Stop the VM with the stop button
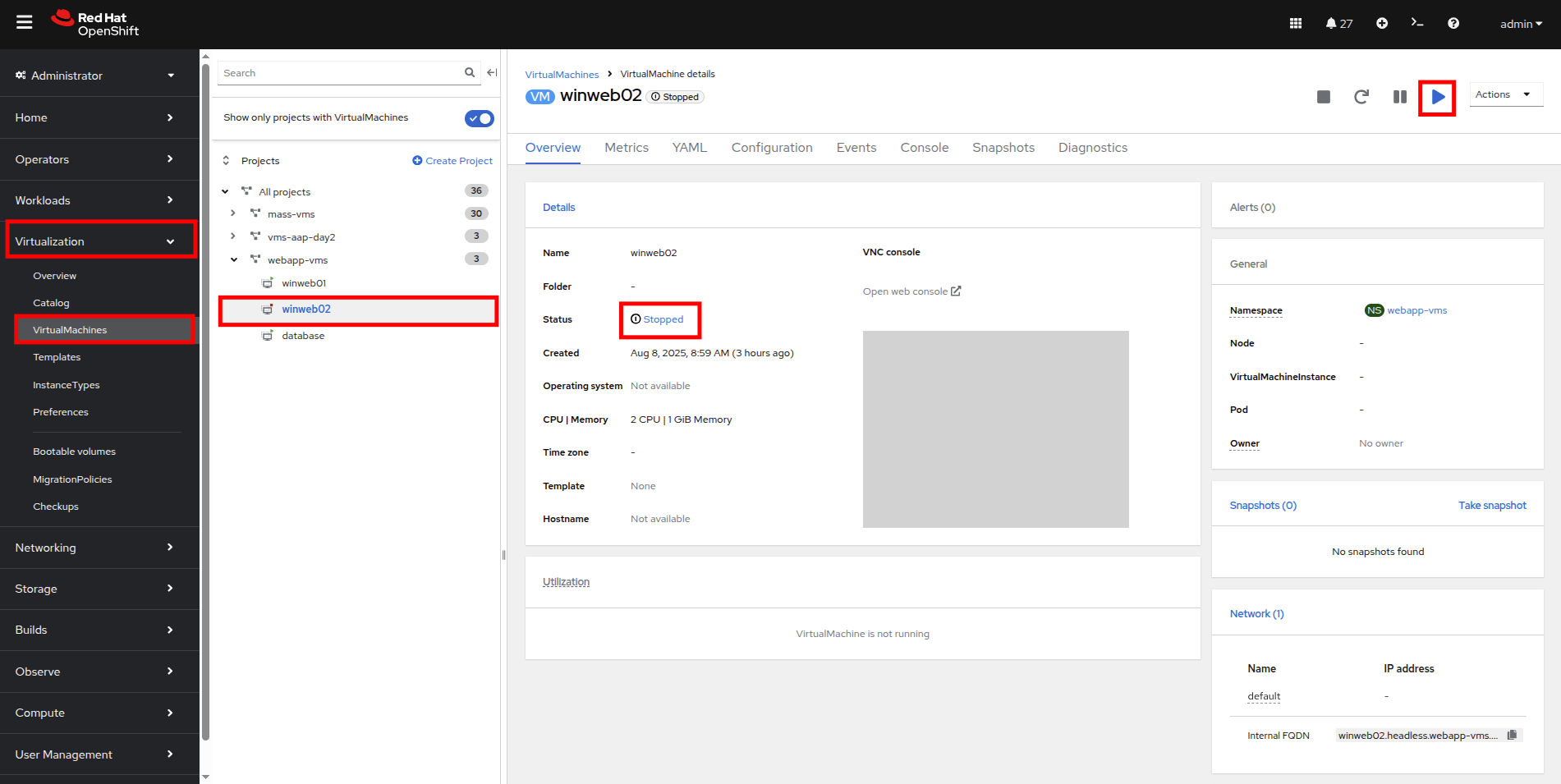 coord(1324,97)
